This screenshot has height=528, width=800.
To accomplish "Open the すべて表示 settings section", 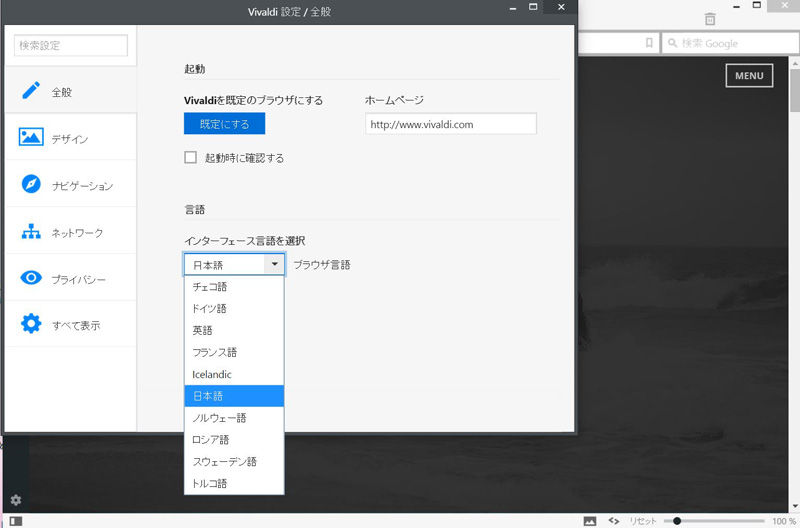I will 70,324.
